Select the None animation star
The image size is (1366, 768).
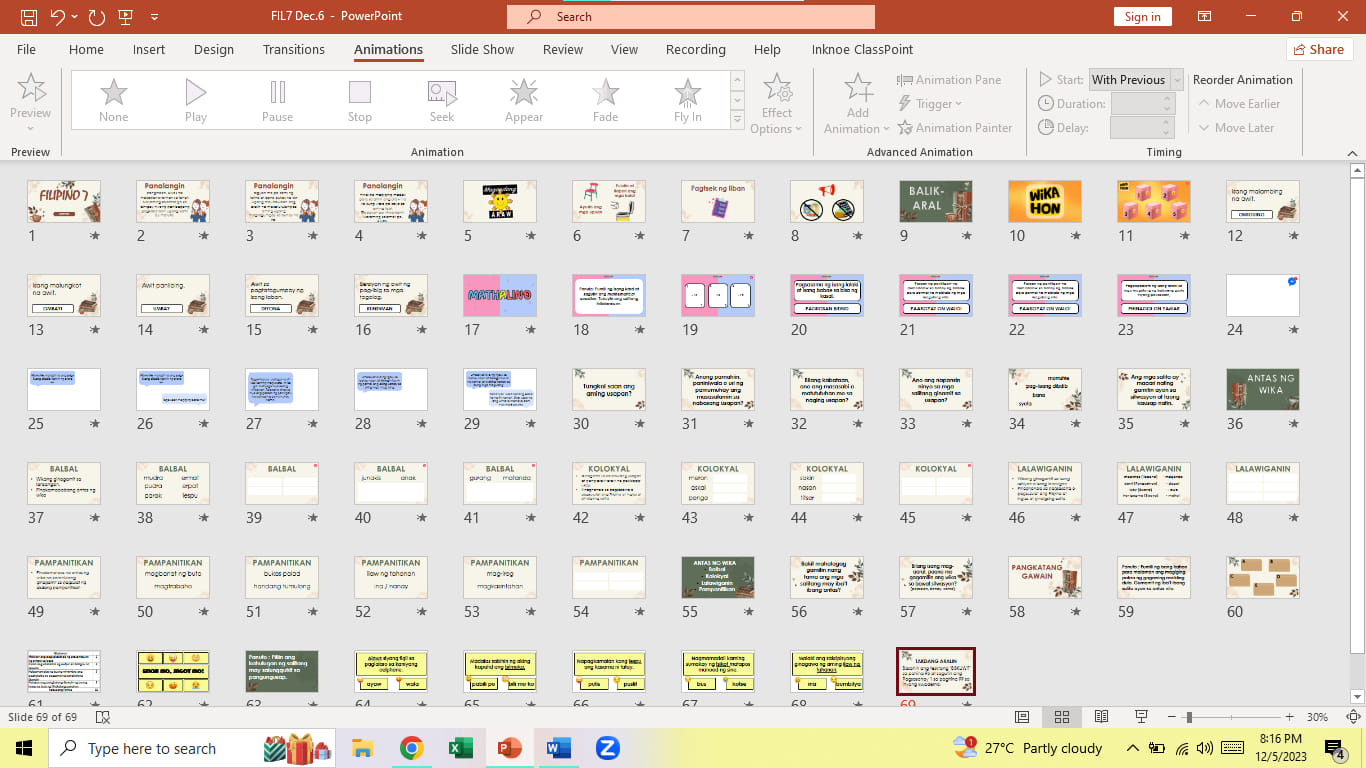pos(114,100)
